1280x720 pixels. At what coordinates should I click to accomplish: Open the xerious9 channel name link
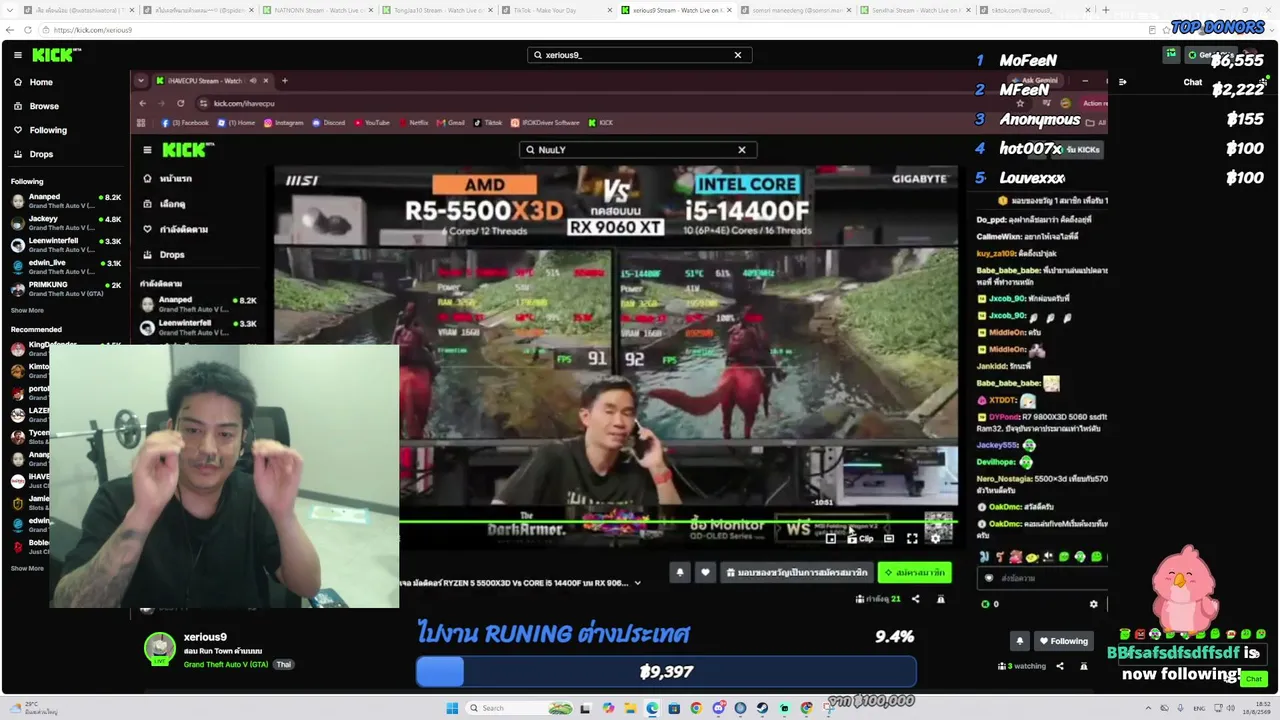click(205, 637)
